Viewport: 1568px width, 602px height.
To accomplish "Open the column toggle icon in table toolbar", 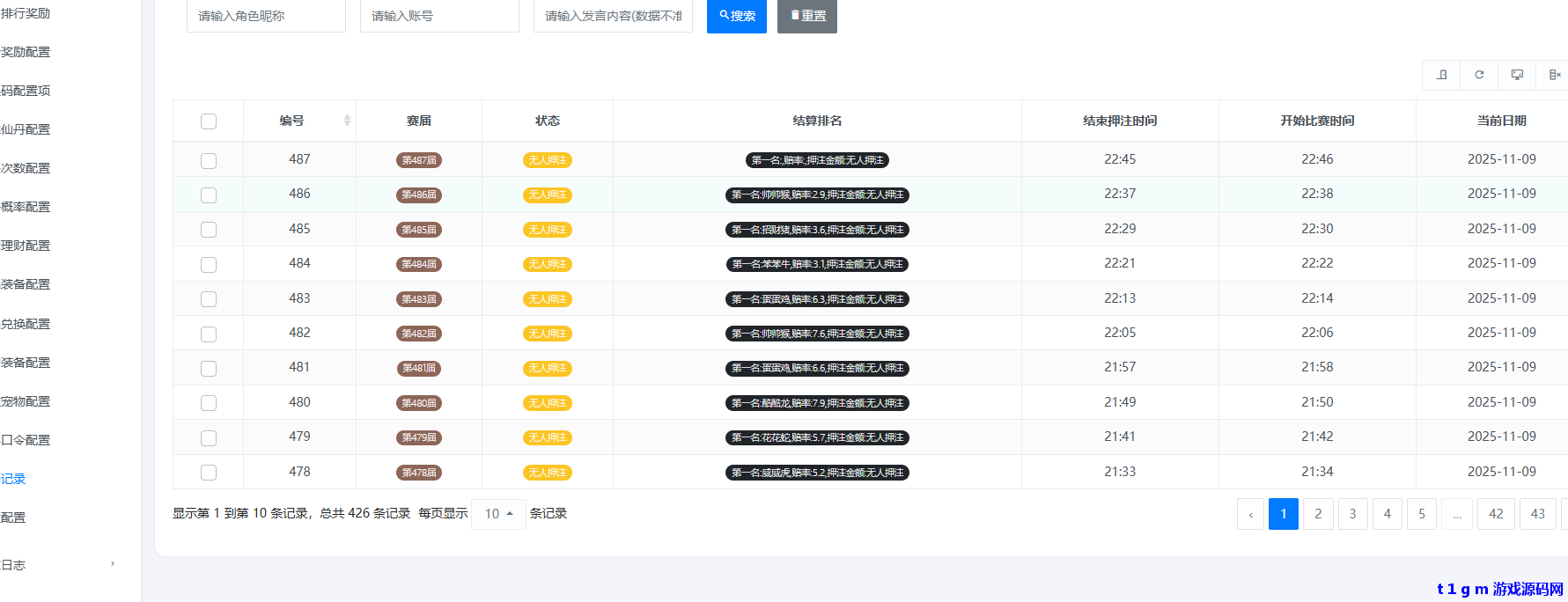I will click(1554, 75).
